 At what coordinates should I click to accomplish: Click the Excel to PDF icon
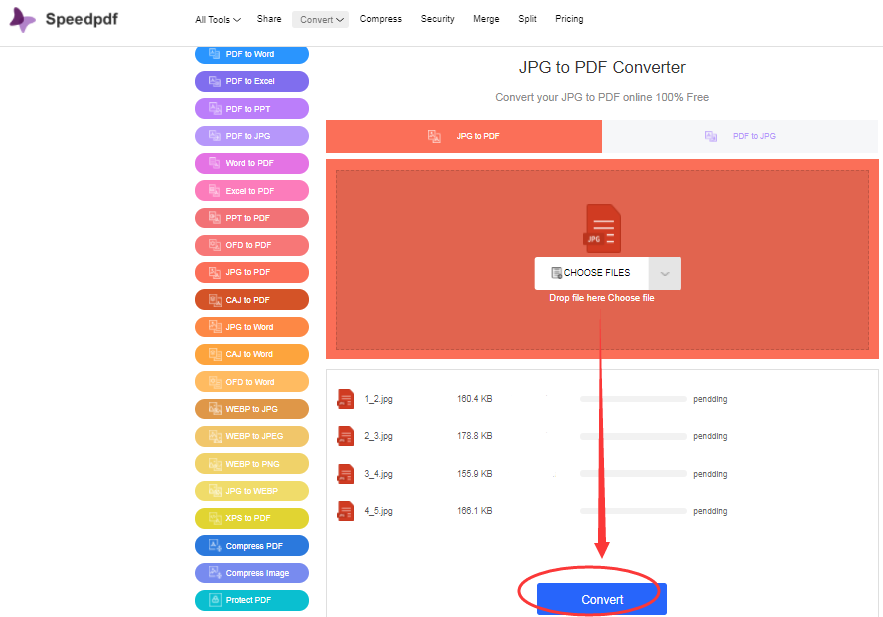click(215, 191)
